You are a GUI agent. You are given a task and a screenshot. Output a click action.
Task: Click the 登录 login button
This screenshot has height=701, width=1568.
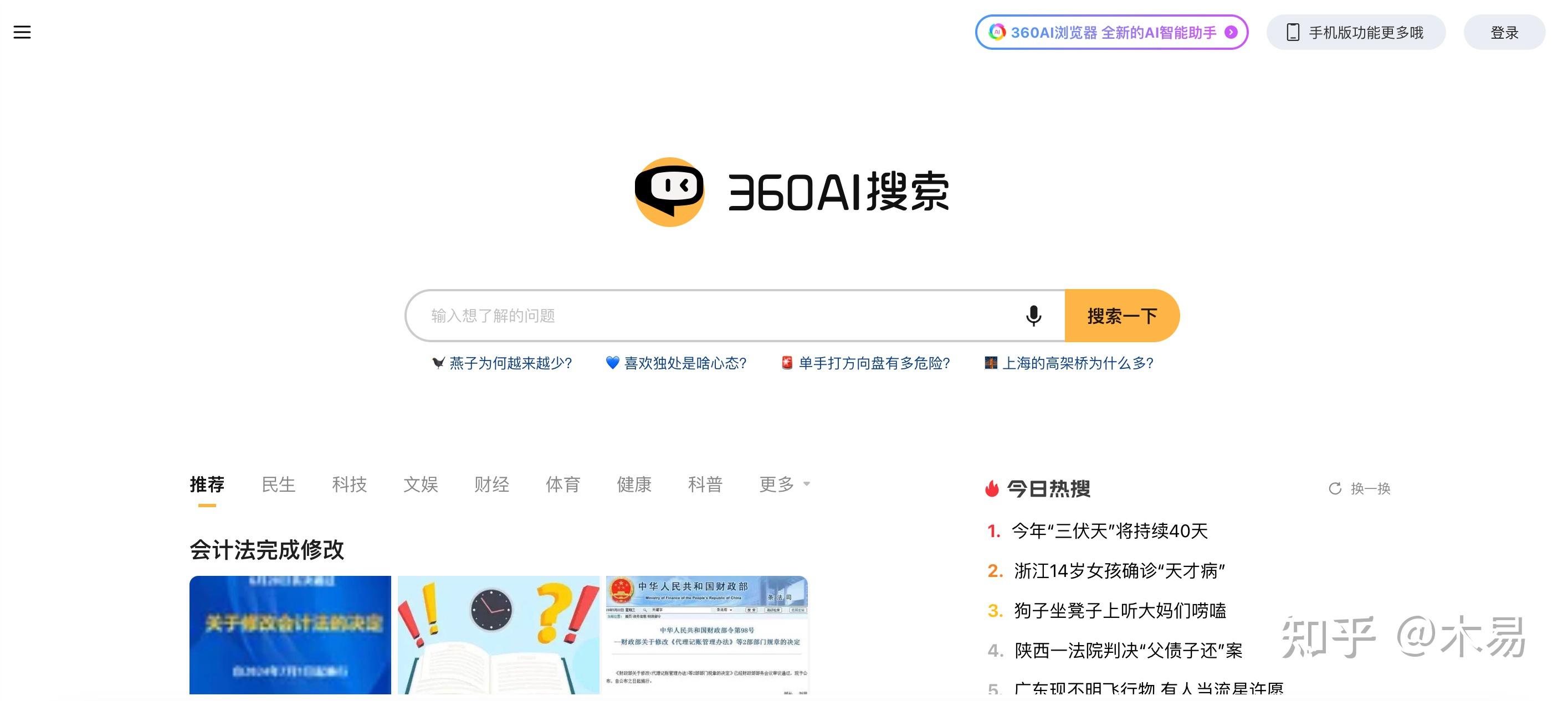coord(1504,32)
